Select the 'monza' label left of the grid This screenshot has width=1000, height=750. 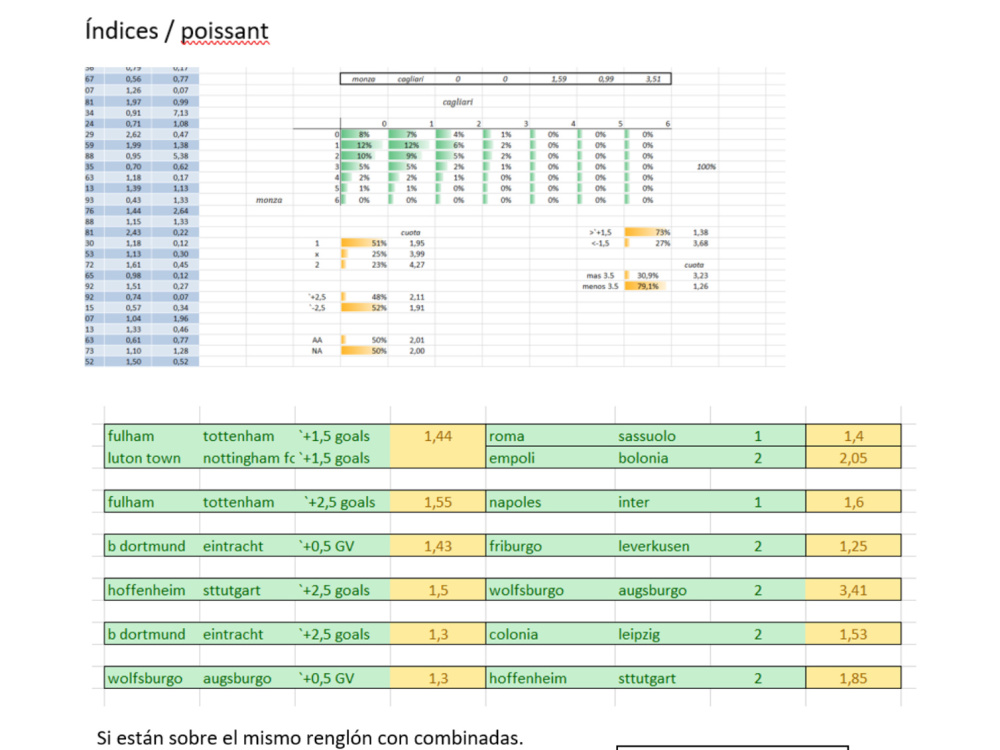269,200
